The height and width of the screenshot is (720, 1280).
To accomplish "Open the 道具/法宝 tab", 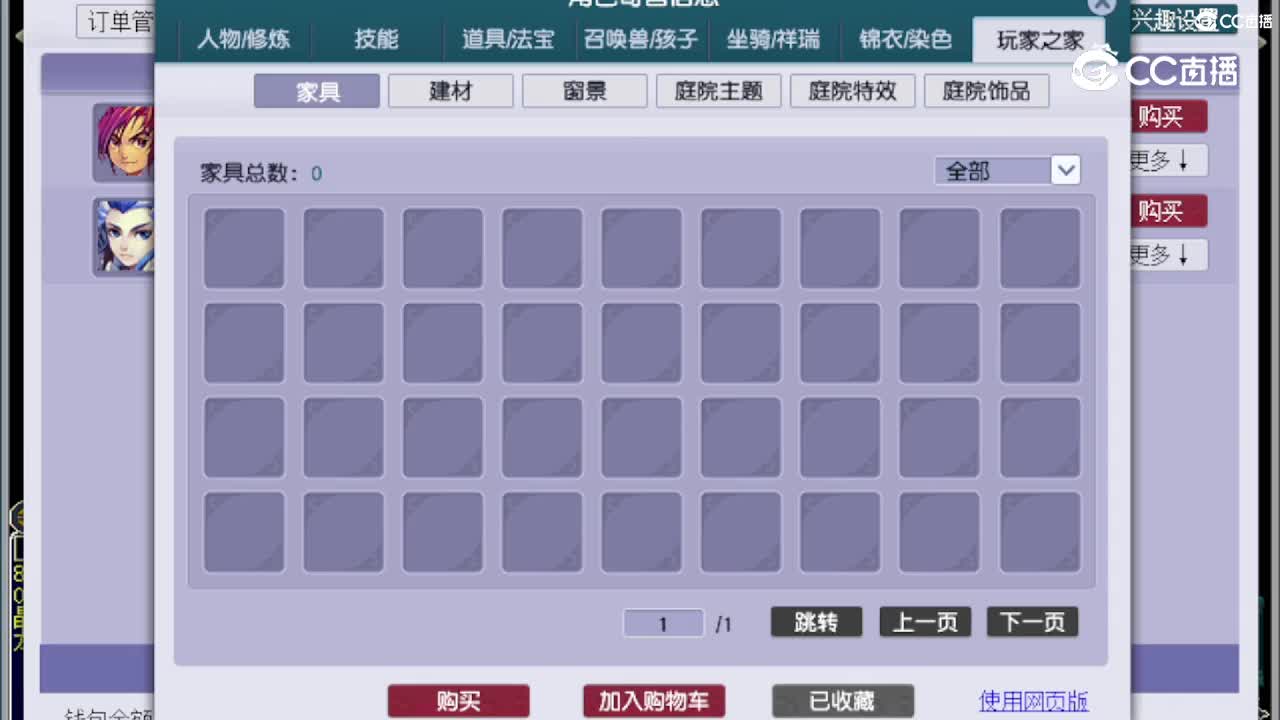I will click(507, 40).
